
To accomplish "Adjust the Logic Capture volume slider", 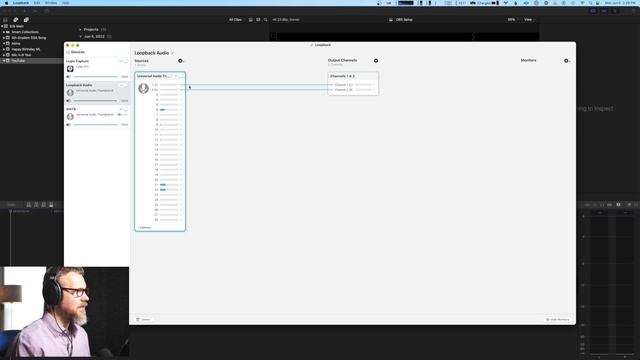I will (x=96, y=77).
